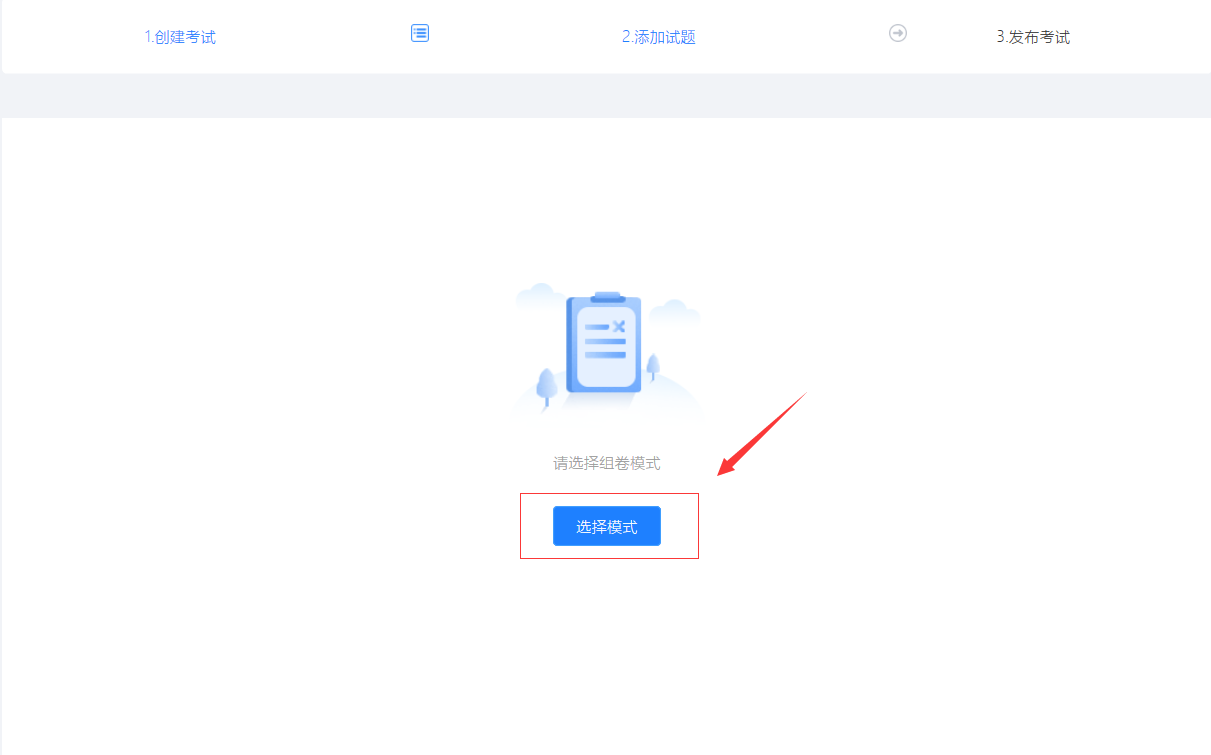Screen dimensions: 1211x755
Task: Click the blue spine of the clipboard
Action: [570, 344]
